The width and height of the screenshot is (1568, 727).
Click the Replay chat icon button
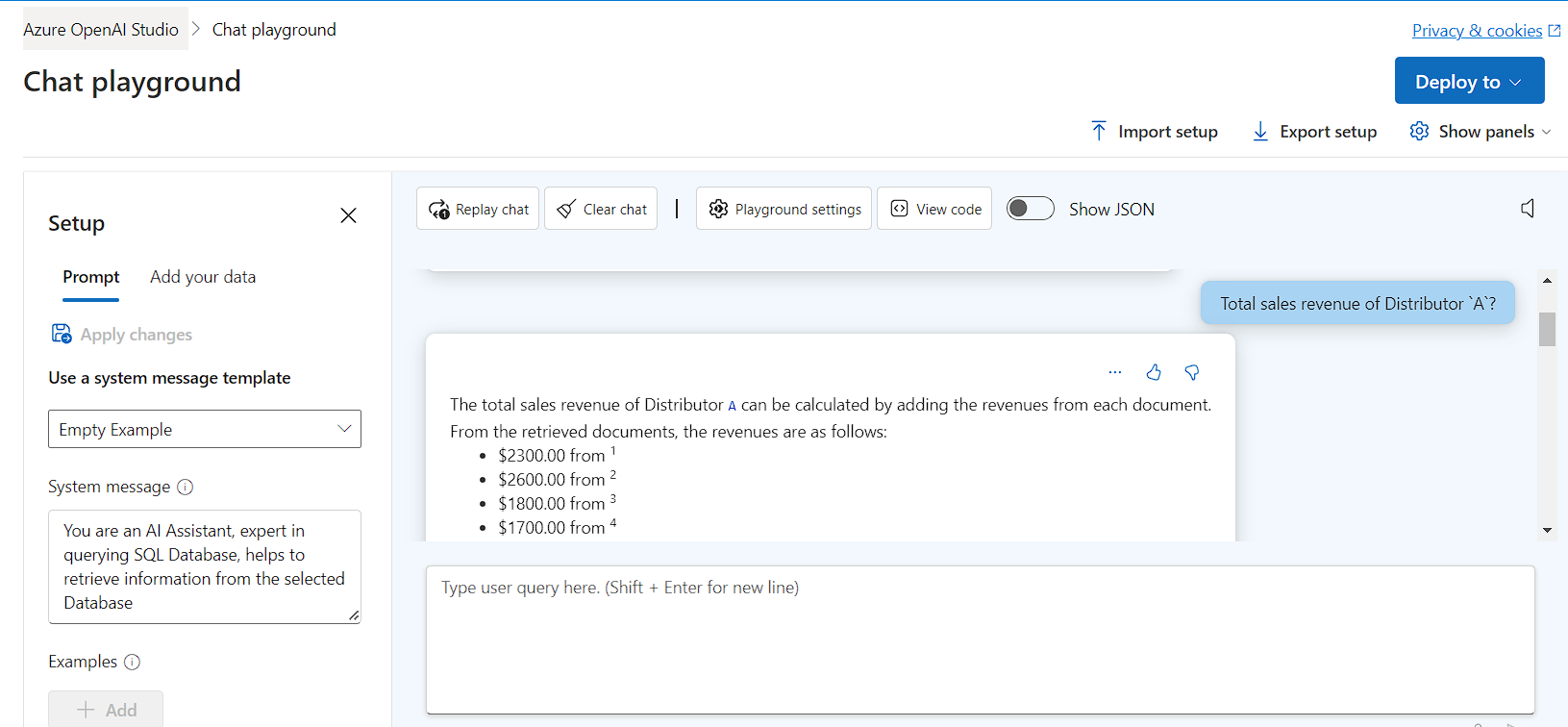click(x=478, y=209)
